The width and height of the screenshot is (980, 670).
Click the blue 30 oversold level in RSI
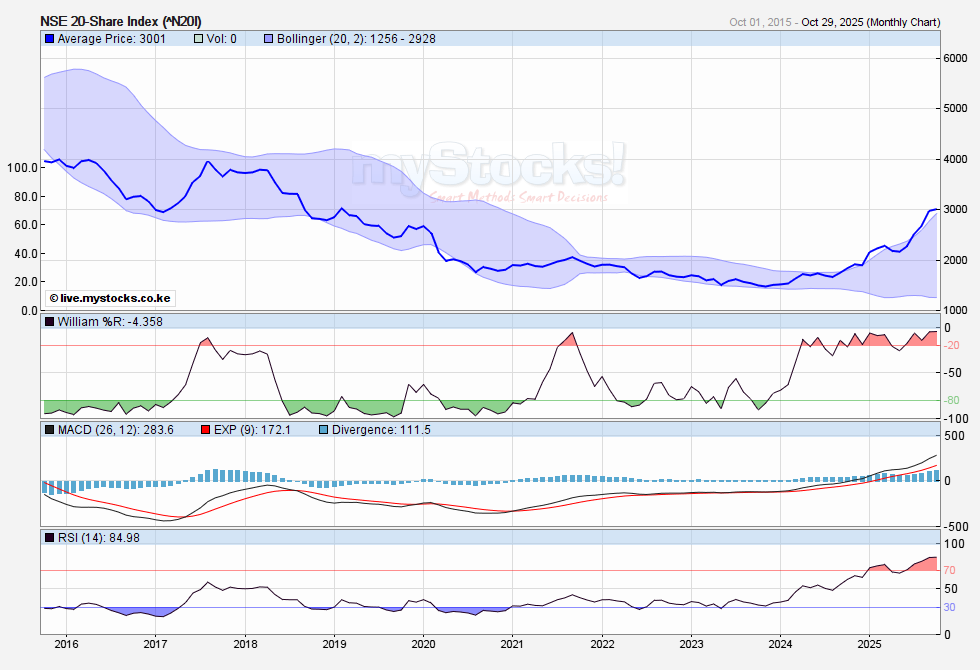(x=950, y=607)
